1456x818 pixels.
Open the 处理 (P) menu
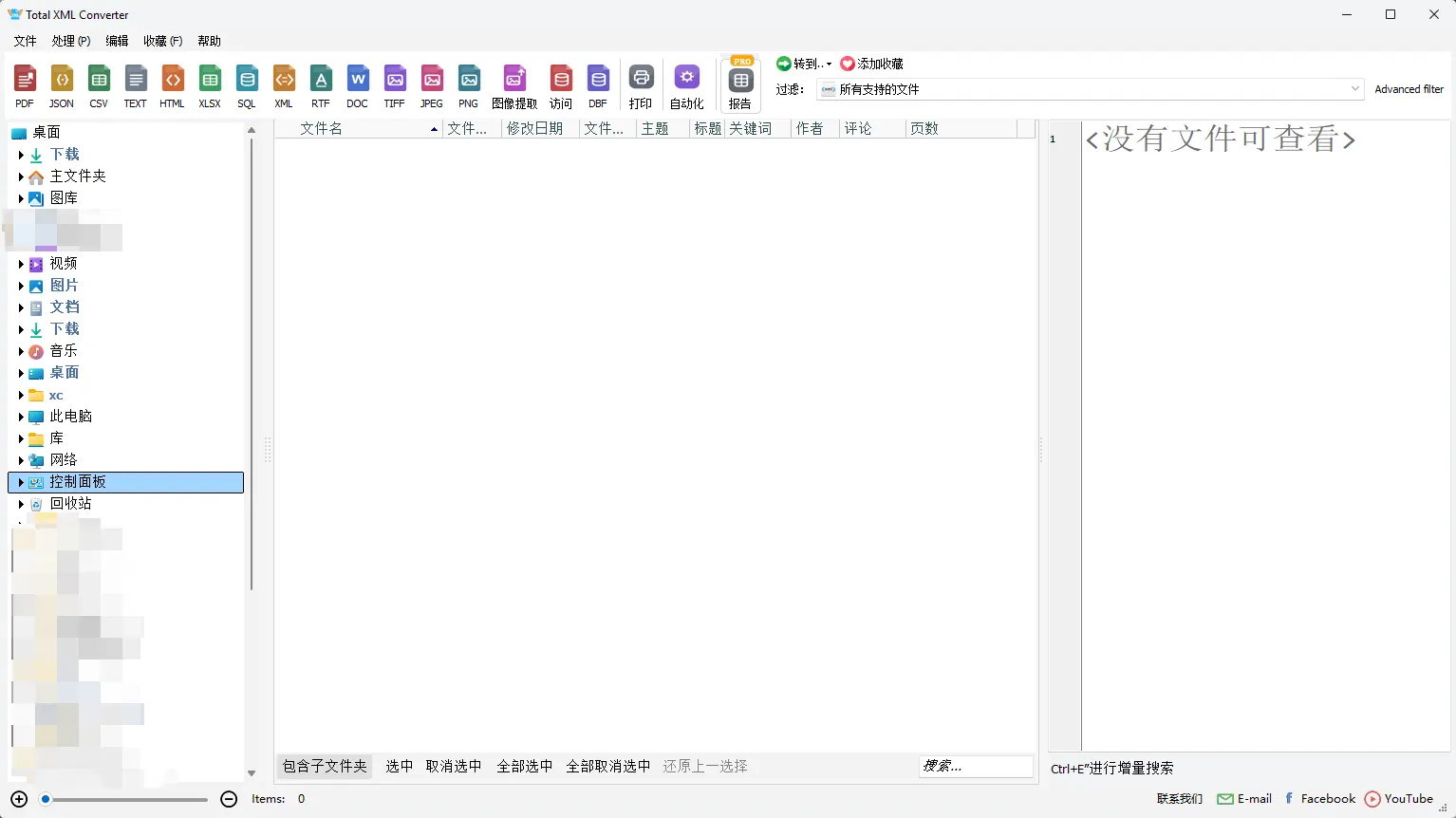[x=71, y=41]
